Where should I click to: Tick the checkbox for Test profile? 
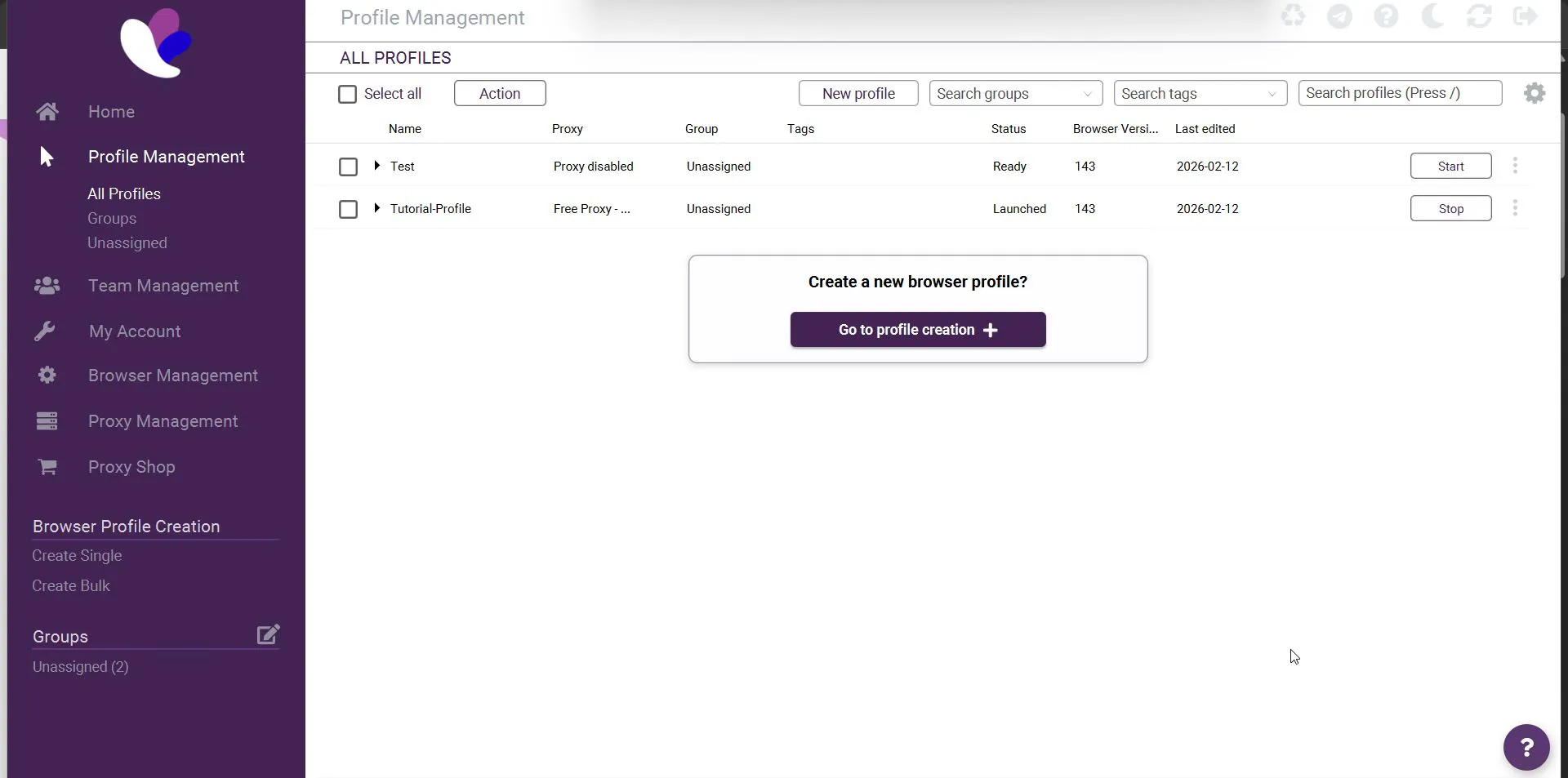[x=348, y=167]
